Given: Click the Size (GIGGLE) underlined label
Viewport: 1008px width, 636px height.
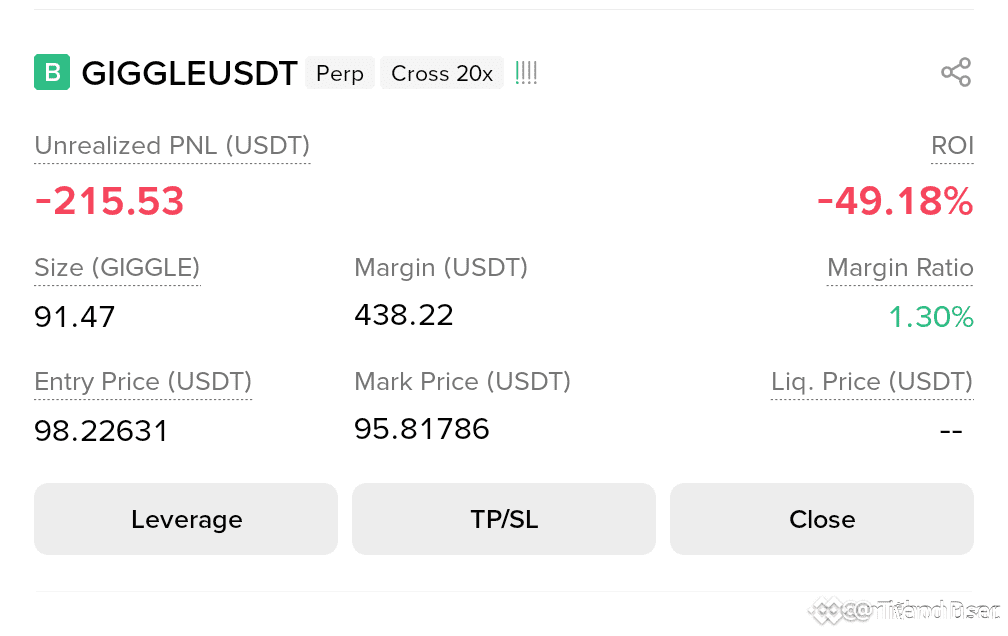Looking at the screenshot, I should 117,268.
